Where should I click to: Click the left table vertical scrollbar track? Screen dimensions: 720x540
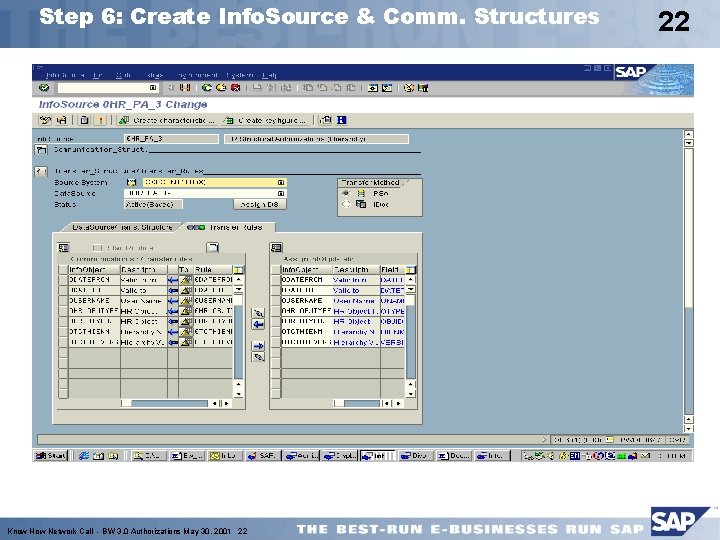(x=238, y=340)
